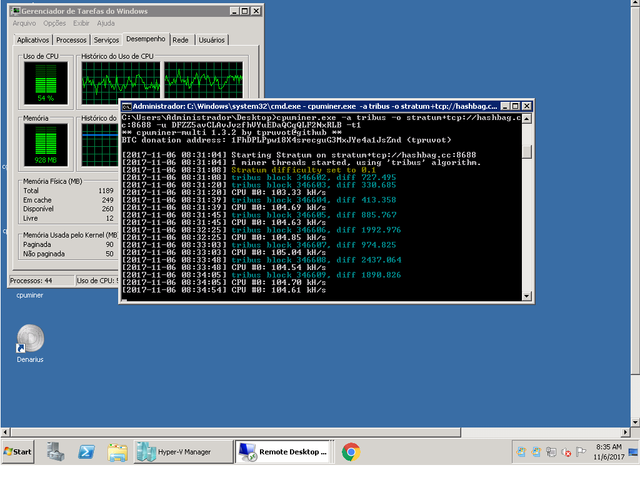Viewport: 640px width, 480px height.
Task: Click remote session horizontal scroll left arrow
Action: (x=5, y=432)
